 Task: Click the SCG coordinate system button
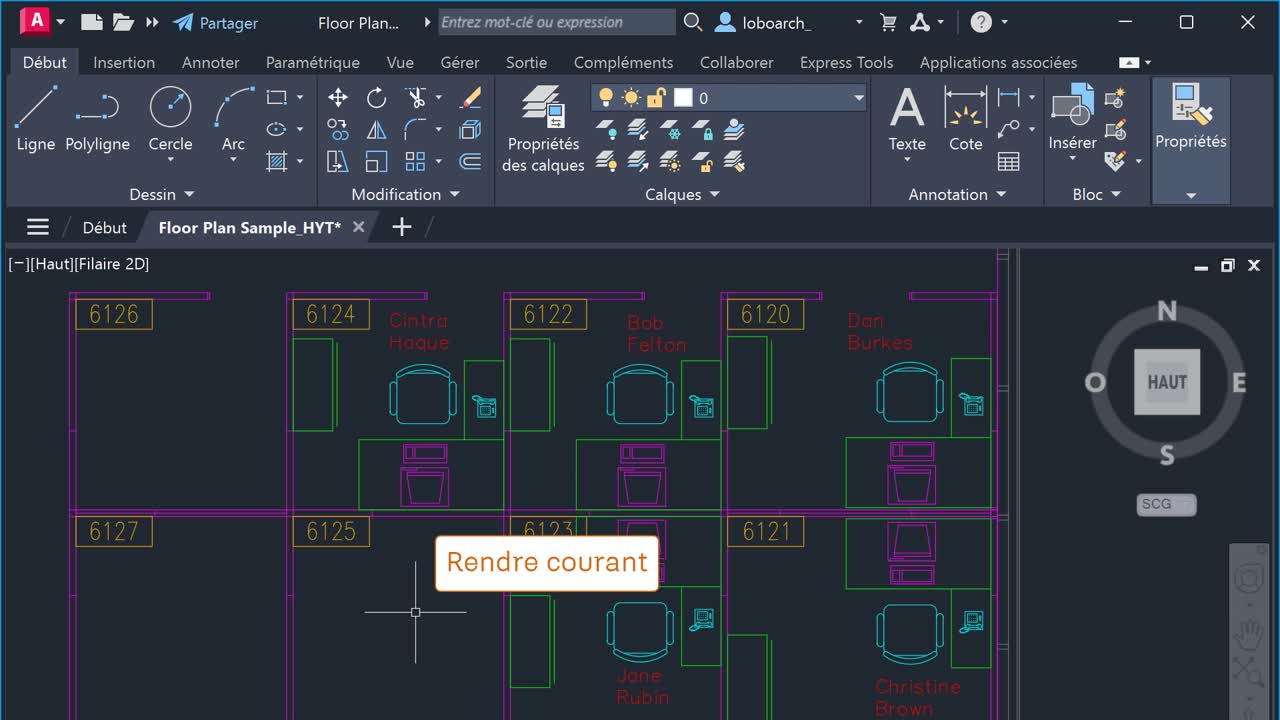pos(1166,504)
